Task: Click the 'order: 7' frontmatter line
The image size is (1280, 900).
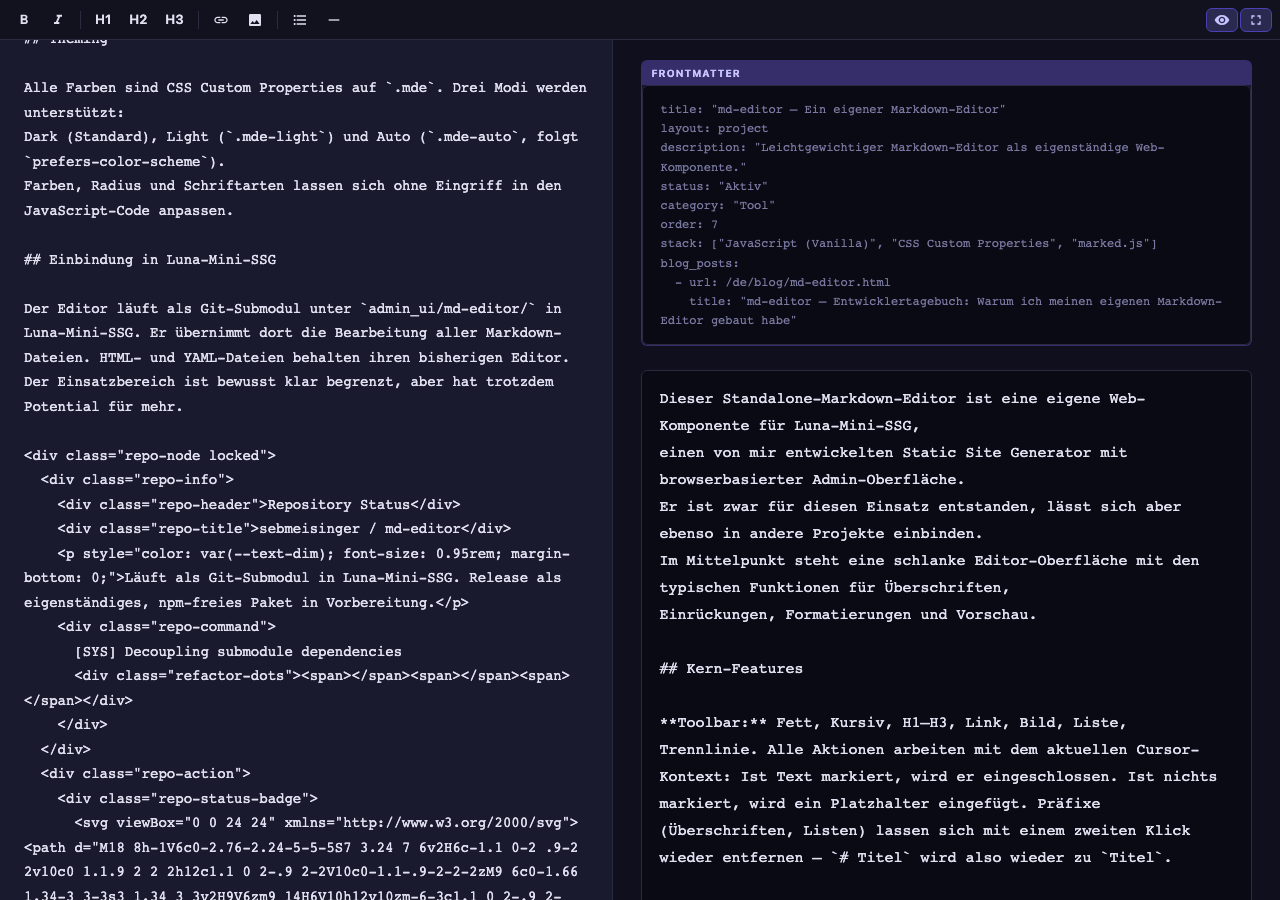Action: point(689,224)
